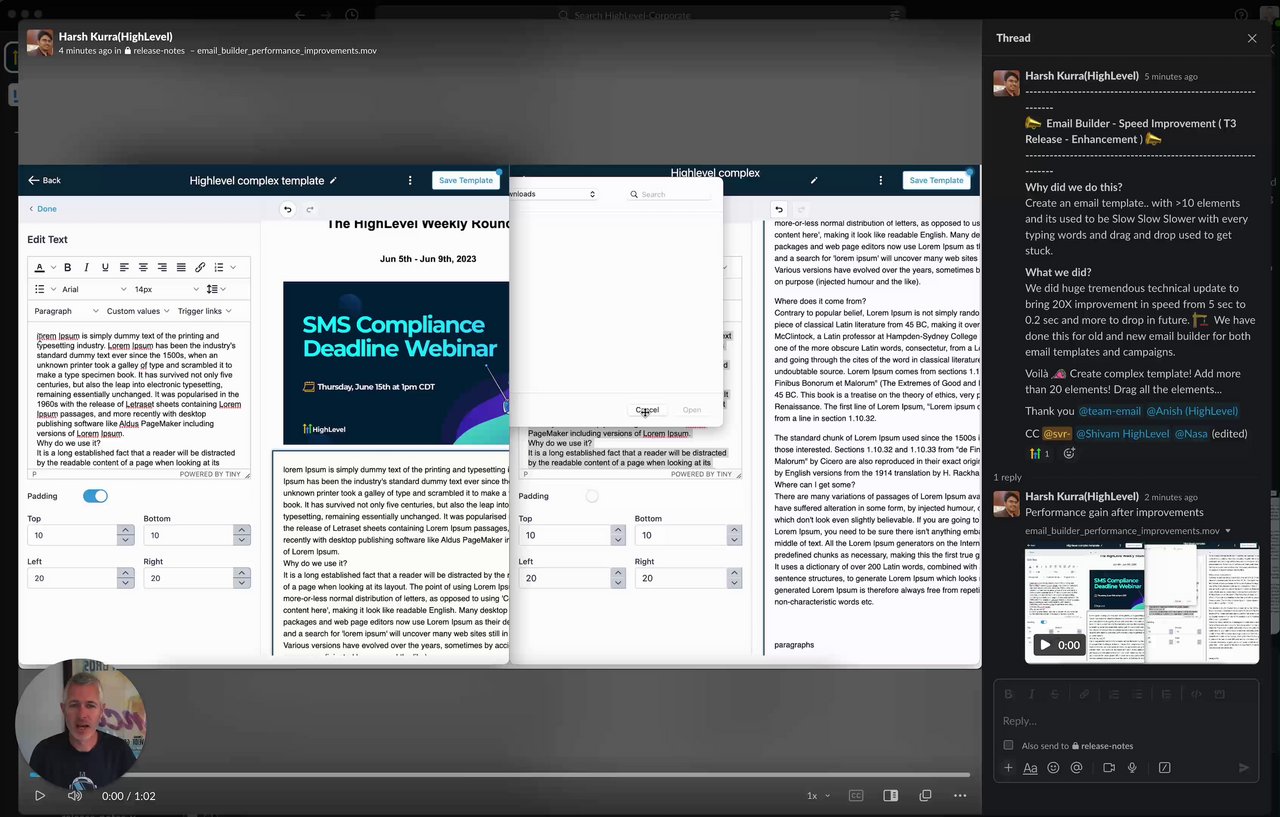Click Harsh Kurra's avatar in the video header

pyautogui.click(x=40, y=42)
